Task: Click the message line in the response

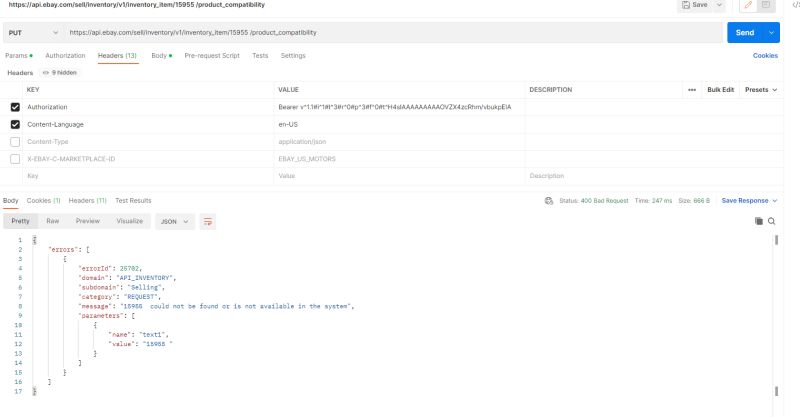Action: [x=216, y=306]
